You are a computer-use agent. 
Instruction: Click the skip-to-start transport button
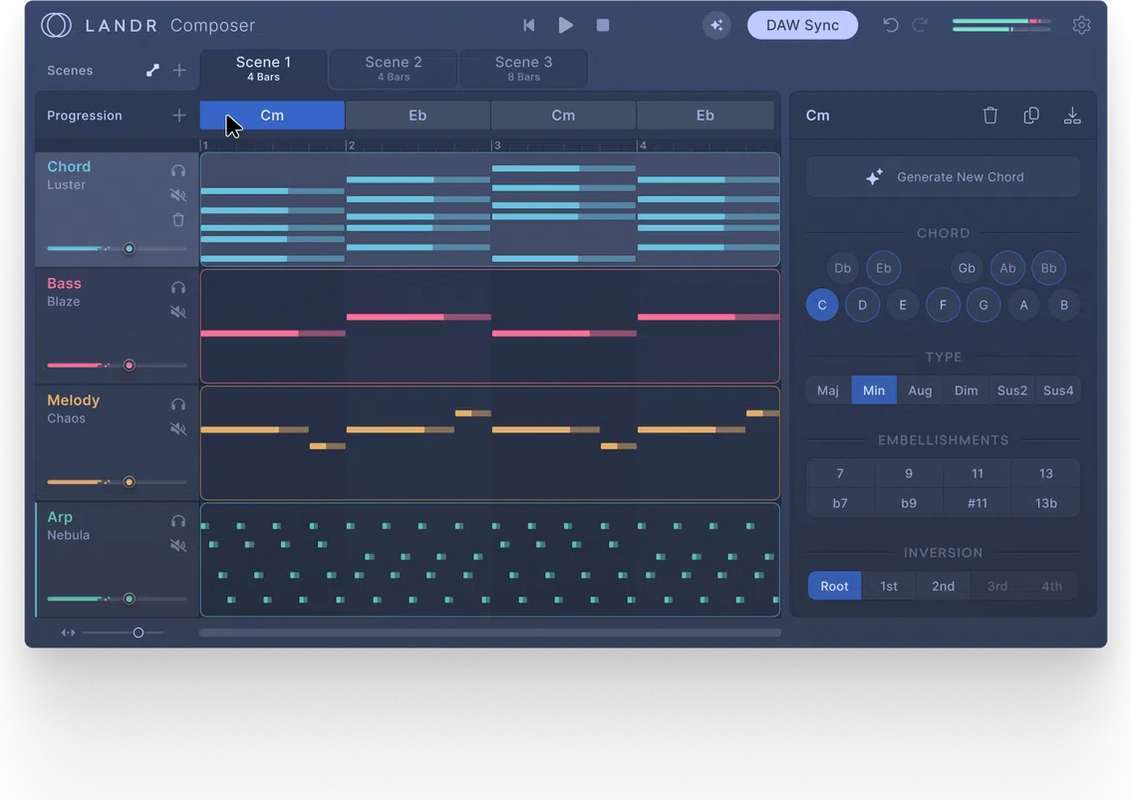(x=529, y=25)
